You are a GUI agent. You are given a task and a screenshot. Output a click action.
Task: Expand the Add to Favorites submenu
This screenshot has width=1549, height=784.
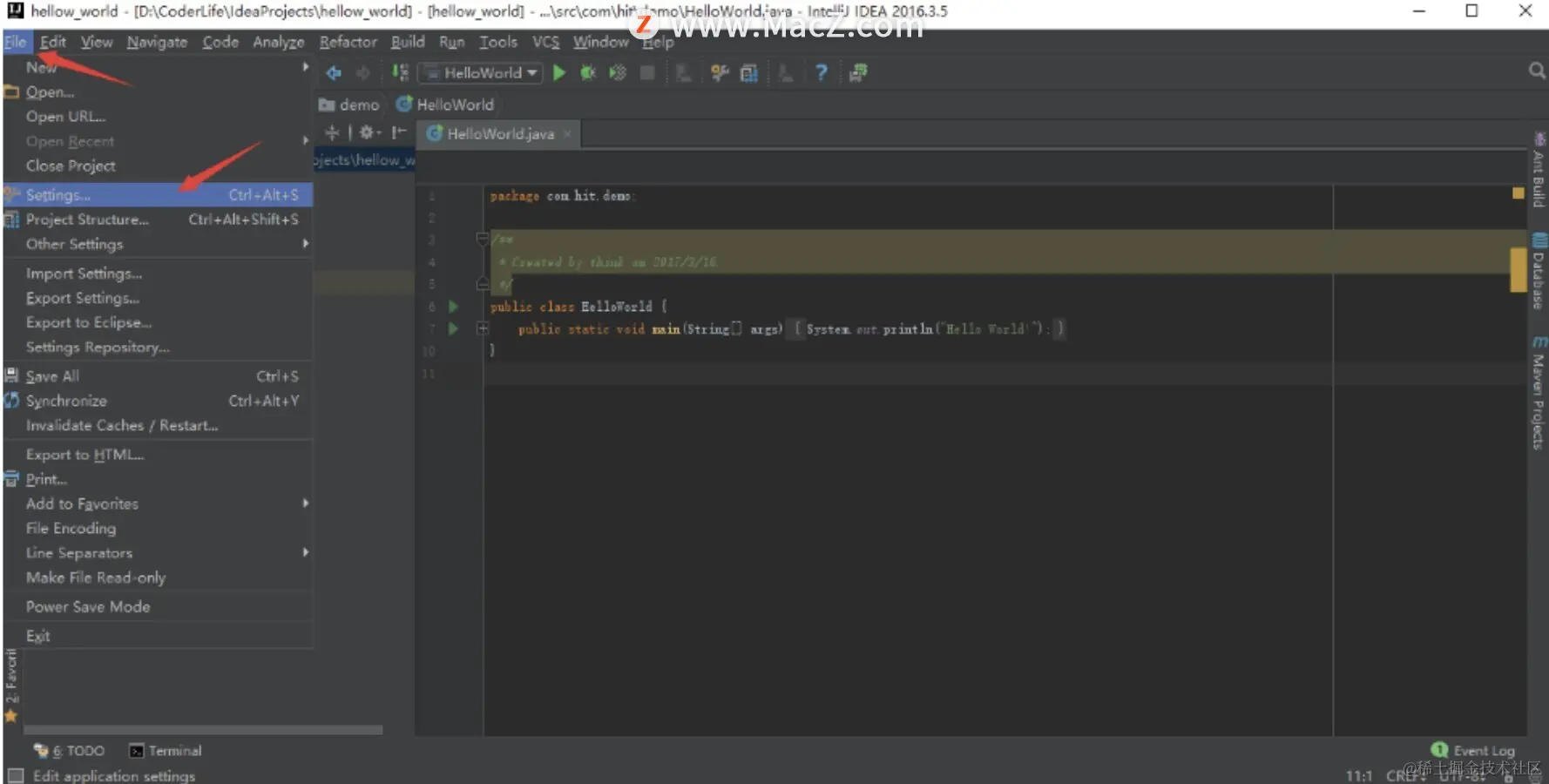pyautogui.click(x=157, y=504)
